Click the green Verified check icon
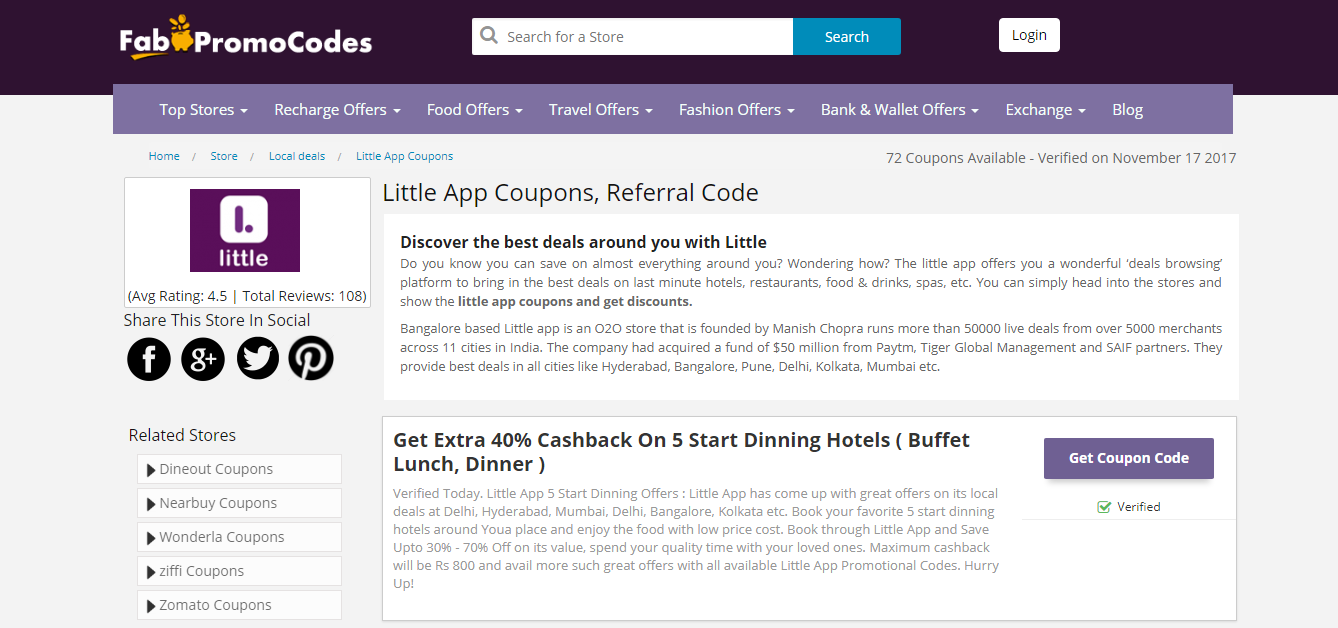This screenshot has width=1338, height=628. click(1104, 507)
